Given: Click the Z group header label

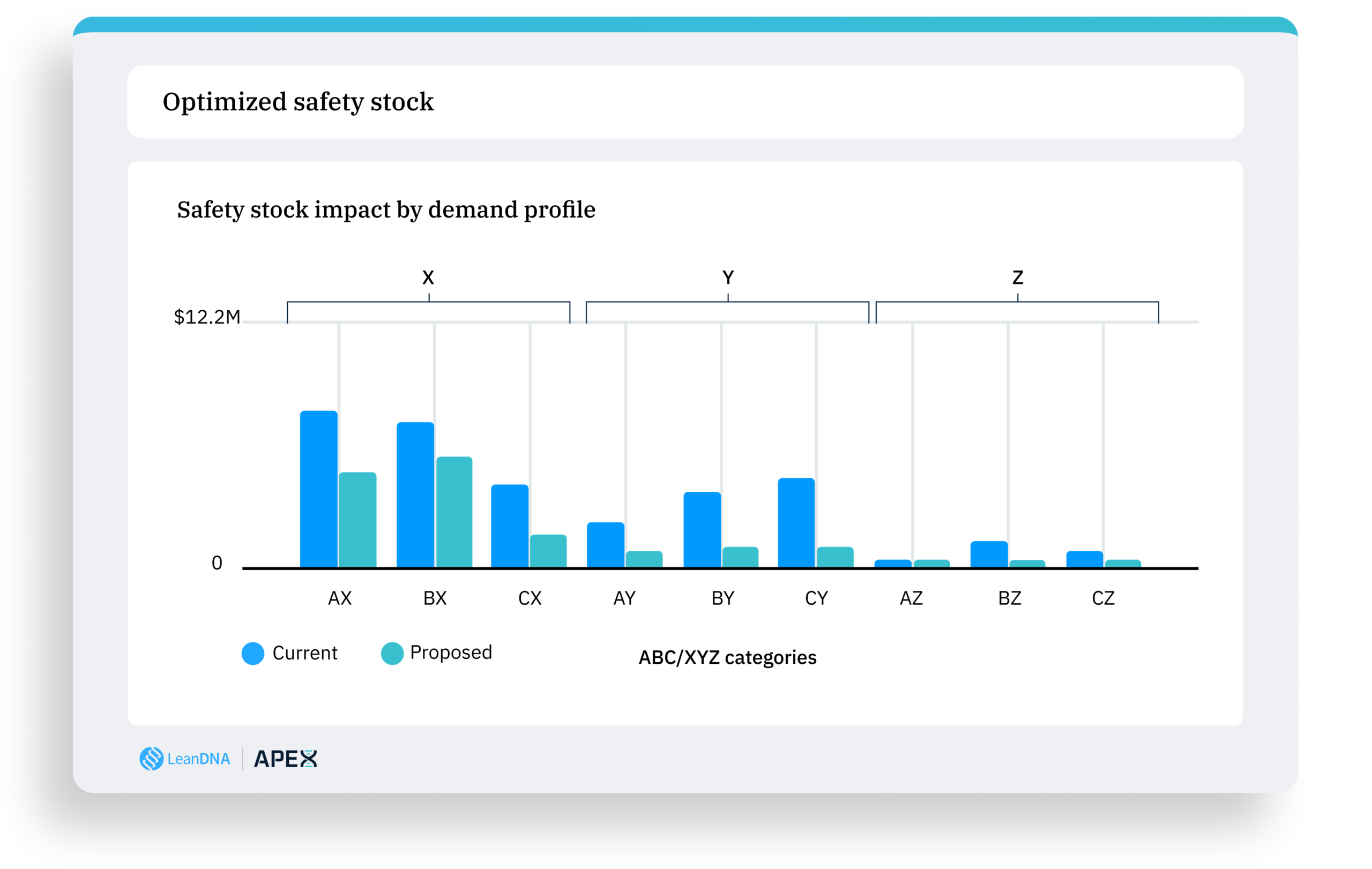Looking at the screenshot, I should (x=1018, y=278).
